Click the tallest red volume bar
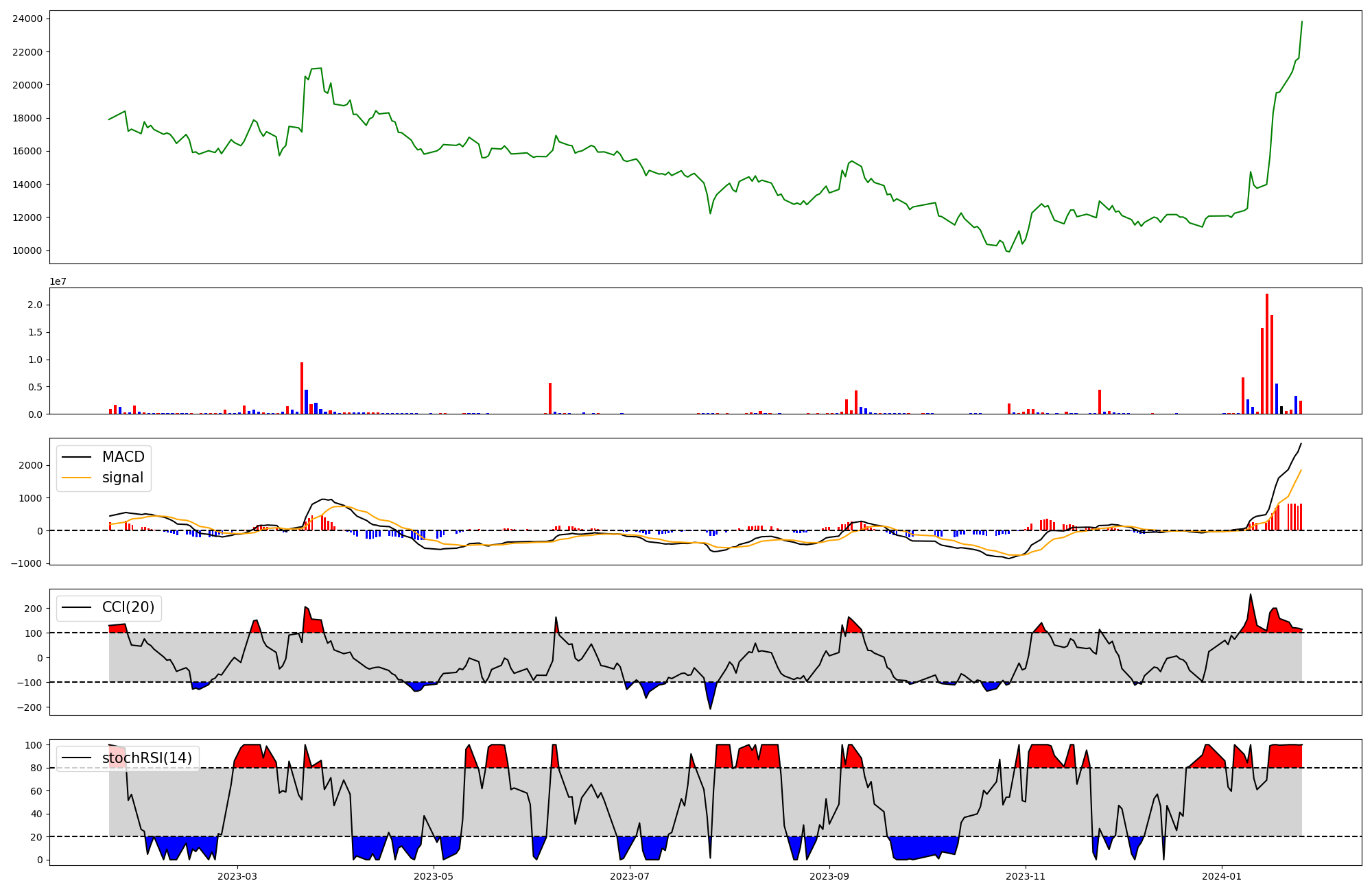Screen dimensions: 1372x892 (x=1267, y=354)
